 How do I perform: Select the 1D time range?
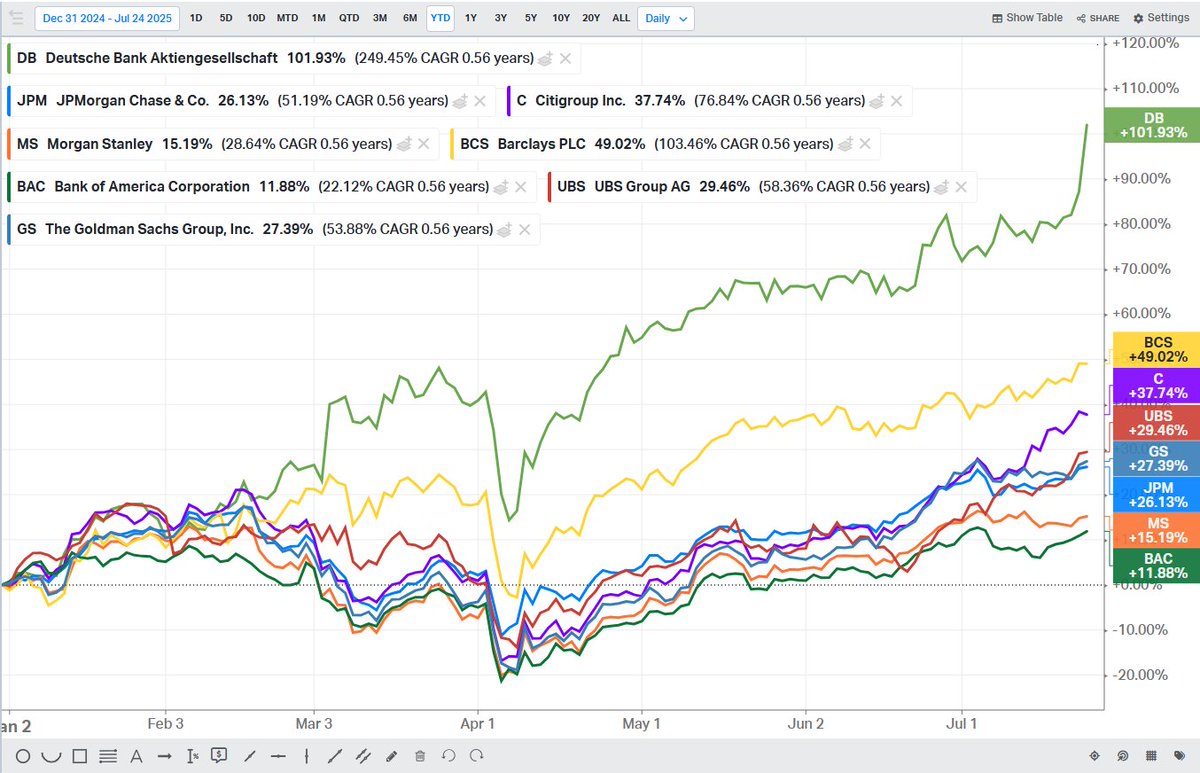[x=196, y=18]
